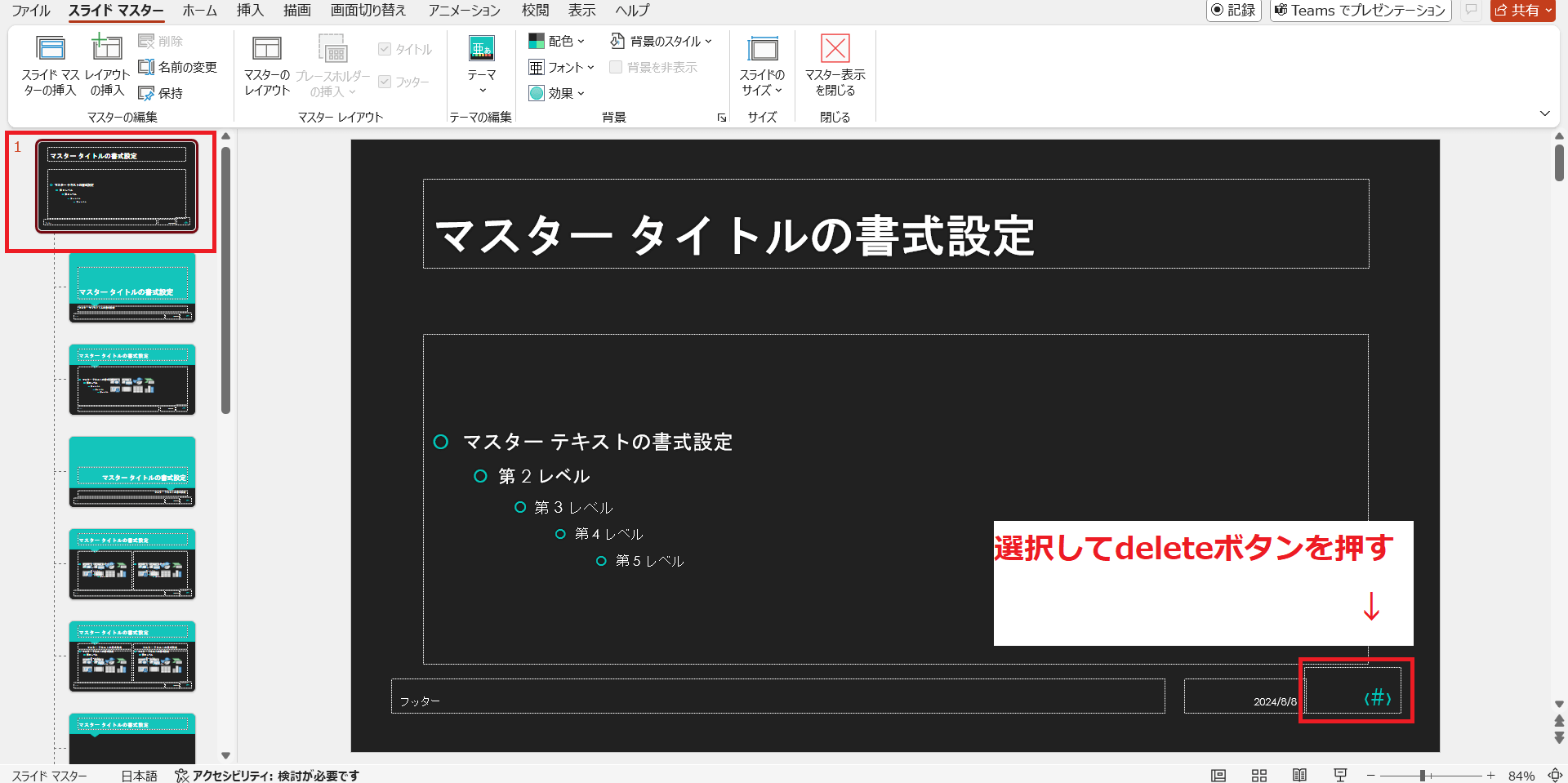Switch to Normal view icon in status bar
1568x783 pixels.
point(1218,775)
